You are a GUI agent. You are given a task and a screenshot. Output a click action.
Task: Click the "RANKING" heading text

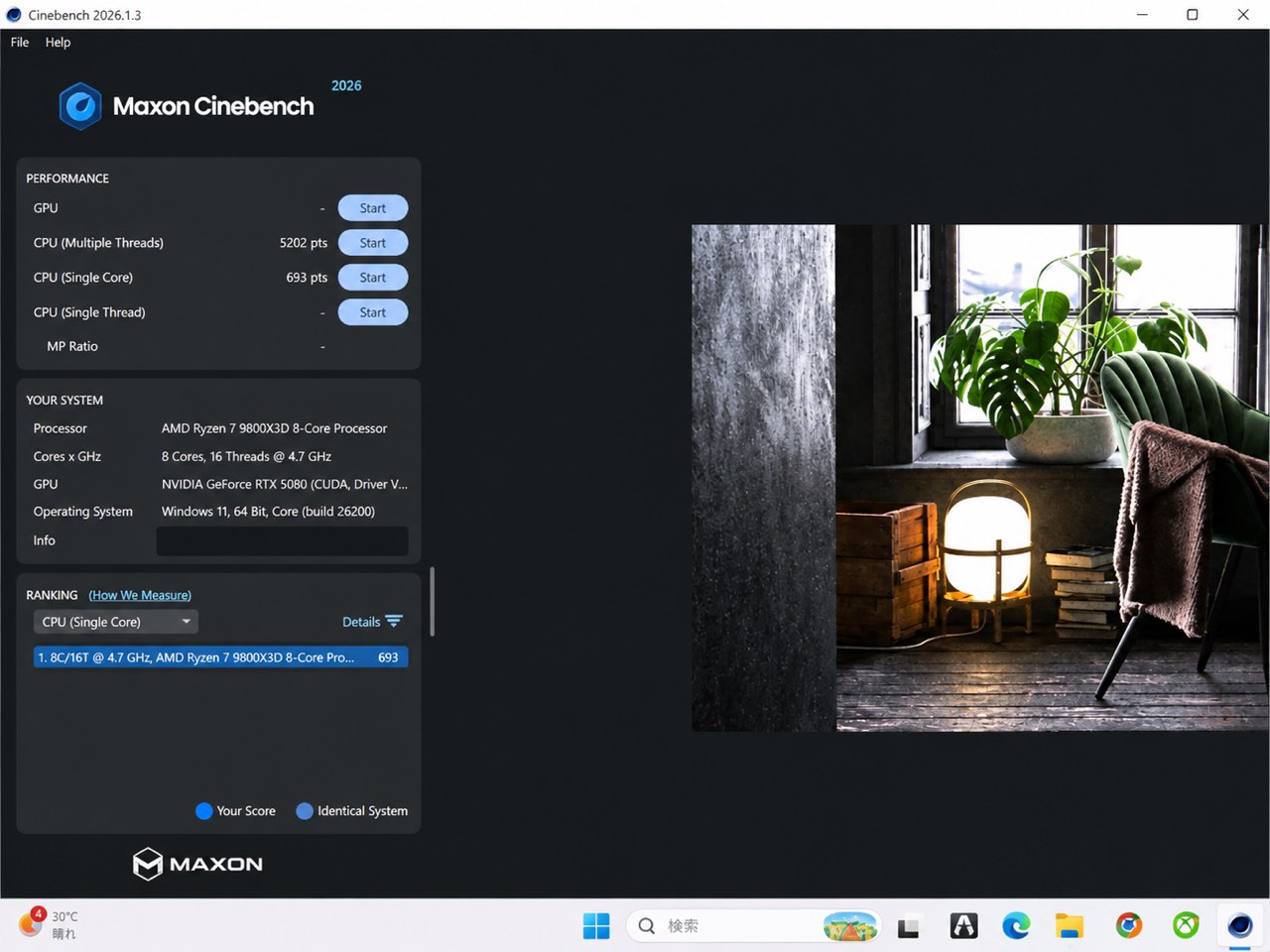pyautogui.click(x=52, y=595)
